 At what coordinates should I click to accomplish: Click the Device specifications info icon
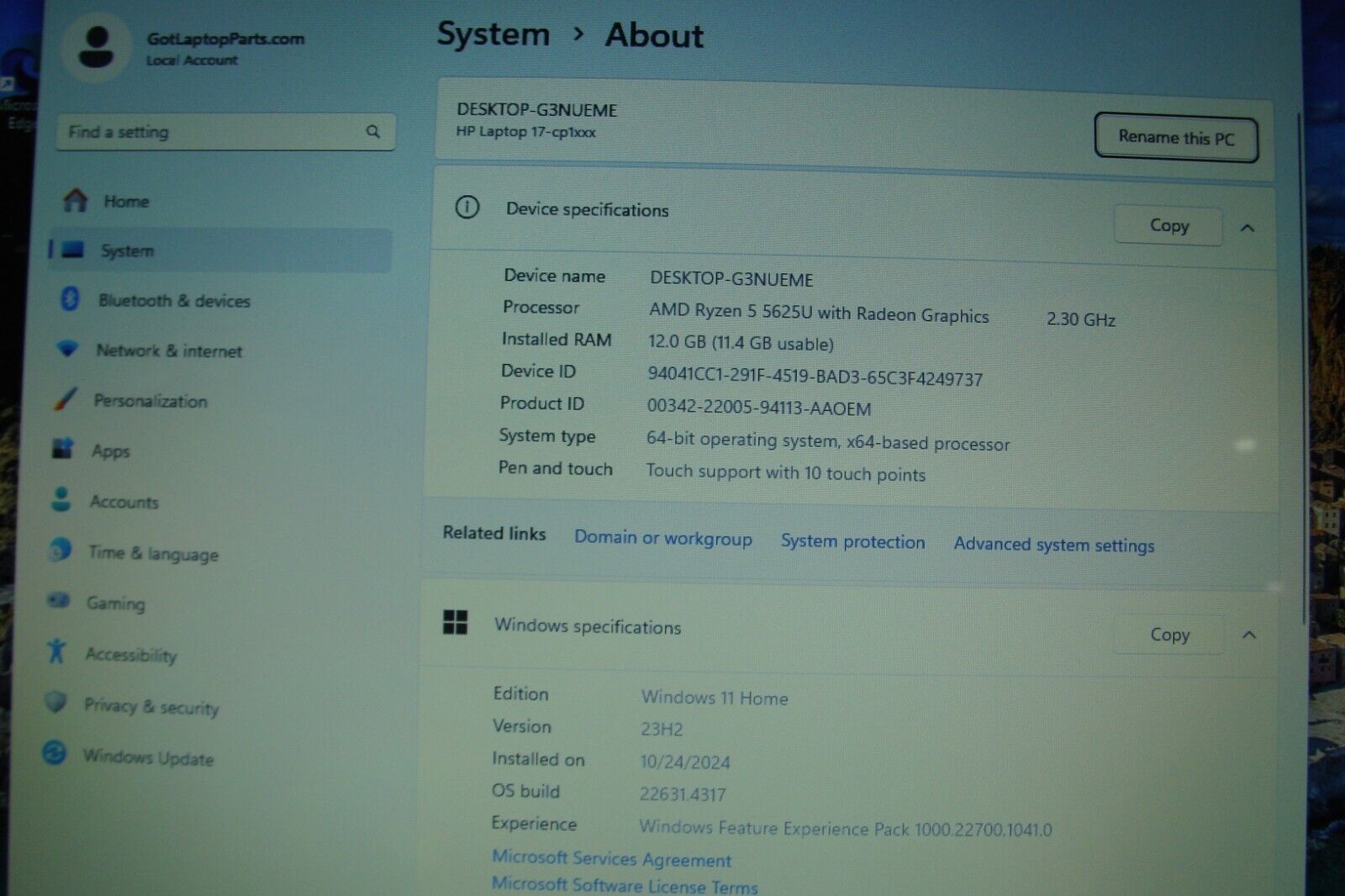pyautogui.click(x=467, y=207)
